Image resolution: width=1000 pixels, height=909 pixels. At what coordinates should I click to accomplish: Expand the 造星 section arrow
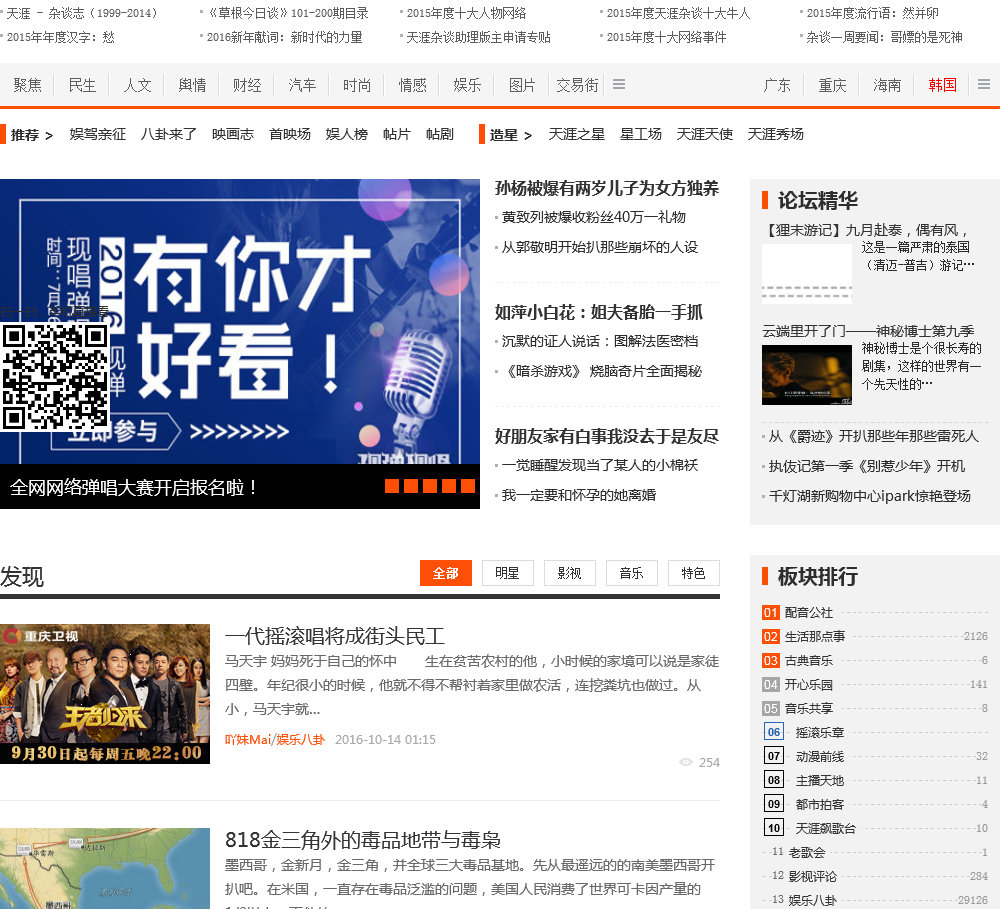[x=527, y=135]
